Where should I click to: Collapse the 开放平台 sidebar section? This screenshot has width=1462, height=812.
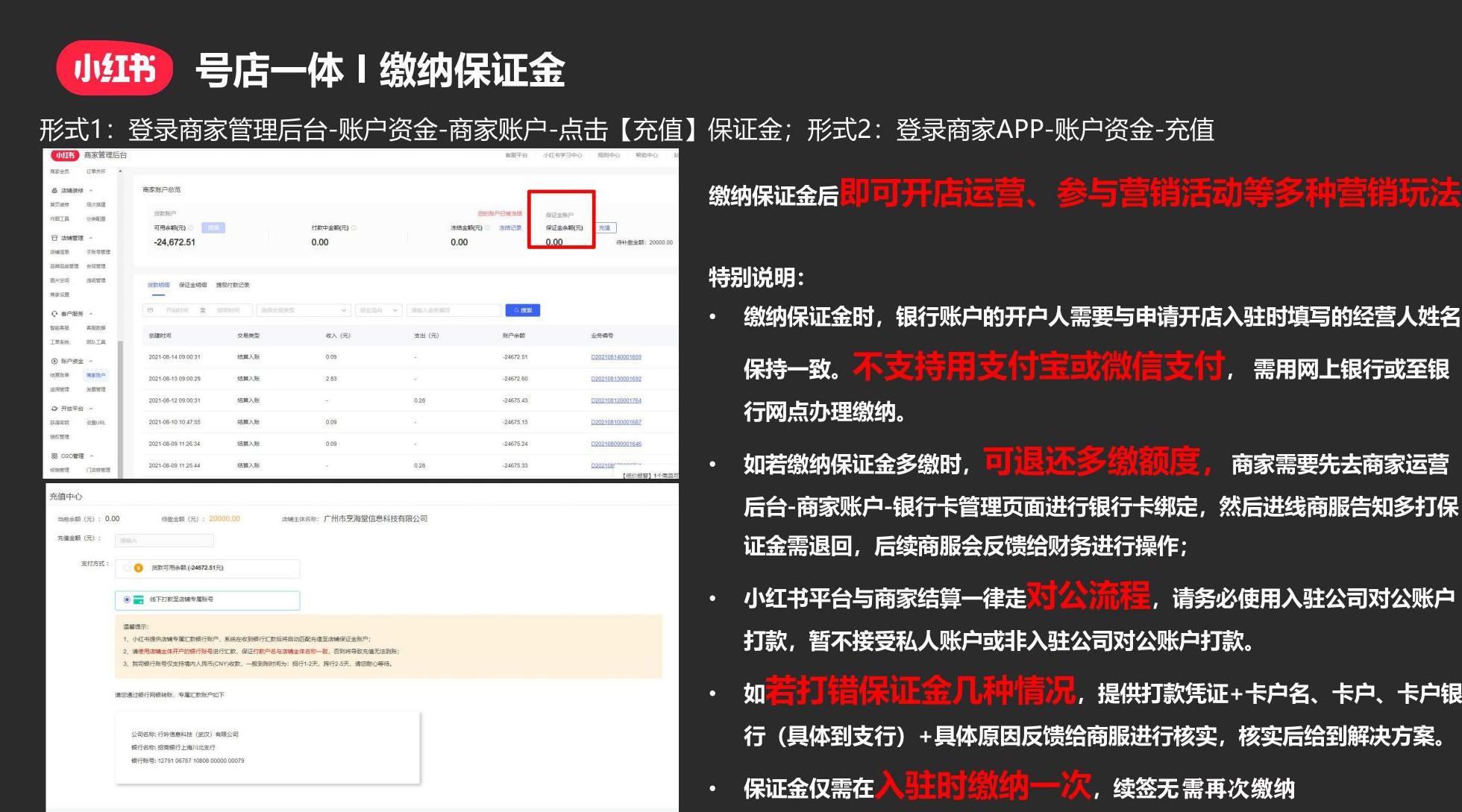click(x=91, y=409)
